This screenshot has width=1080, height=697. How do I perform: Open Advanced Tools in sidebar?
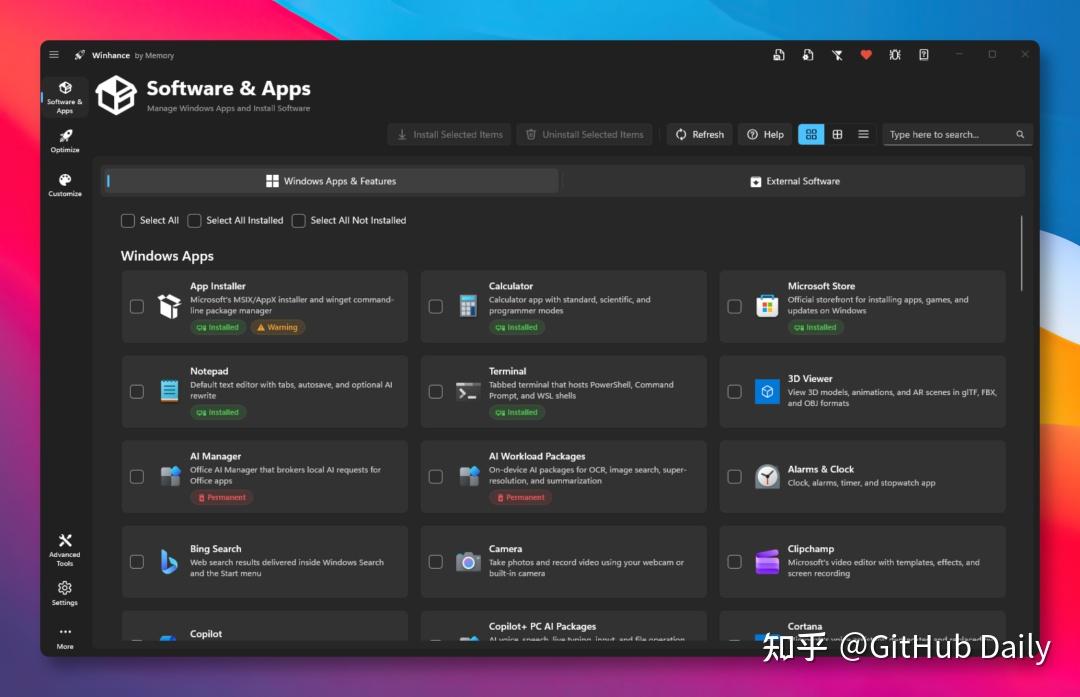point(65,550)
